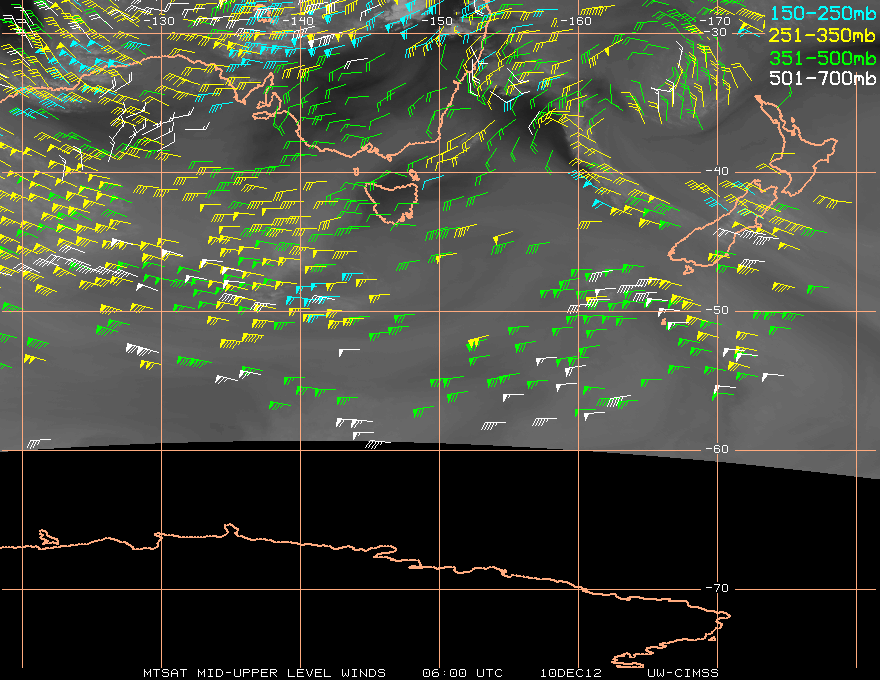
Task: Click the 501-700mb legend label
Action: tap(822, 78)
